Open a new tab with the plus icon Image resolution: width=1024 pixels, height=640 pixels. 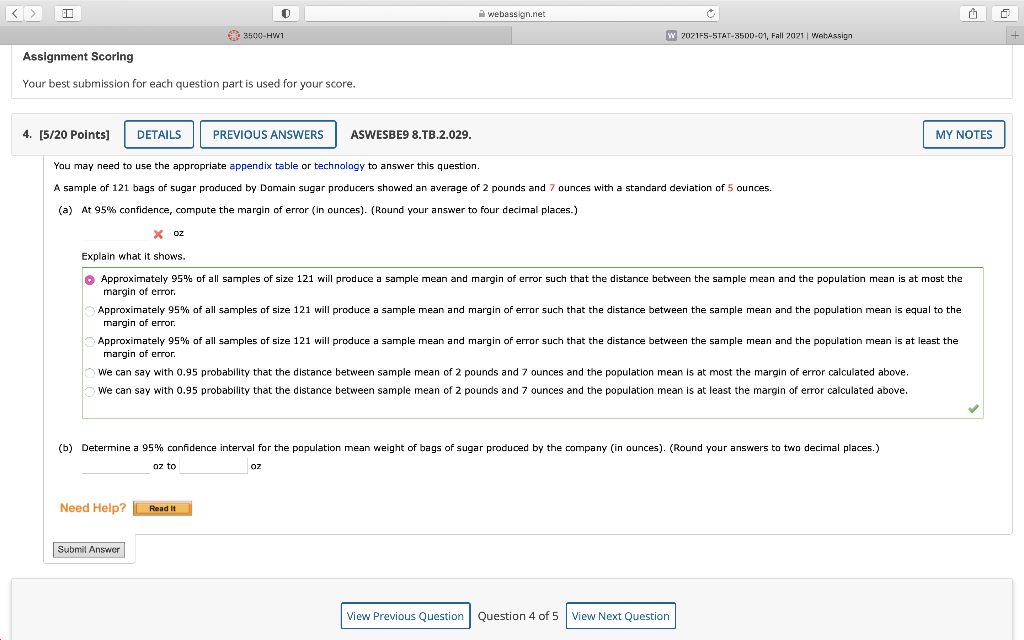(1016, 33)
